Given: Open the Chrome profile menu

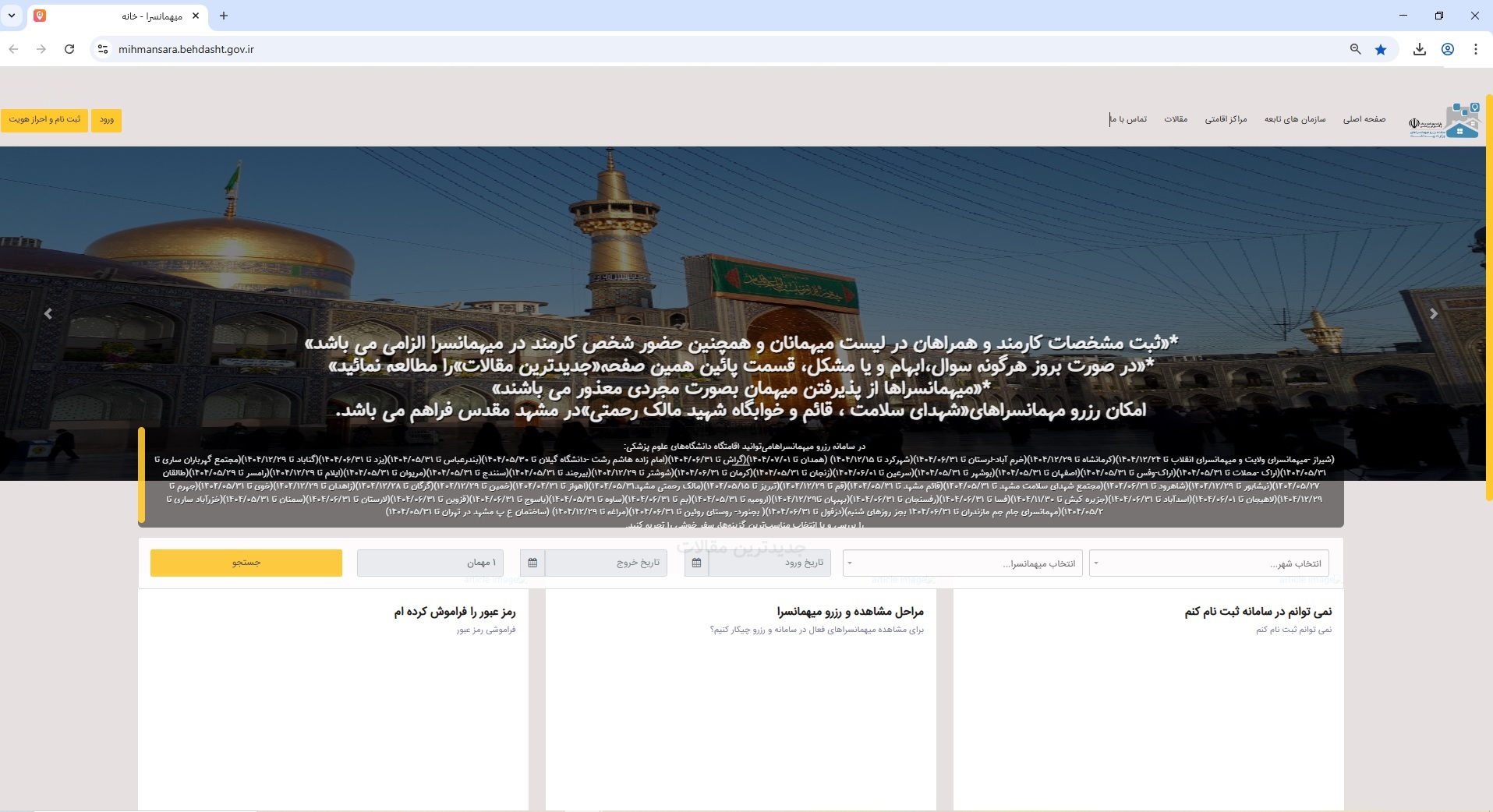Looking at the screenshot, I should pyautogui.click(x=1448, y=49).
